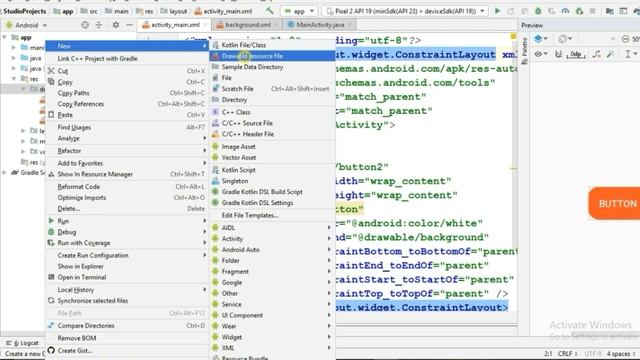The height and width of the screenshot is (360, 640).
Task: Click Paste in the context menu
Action: tap(127, 115)
